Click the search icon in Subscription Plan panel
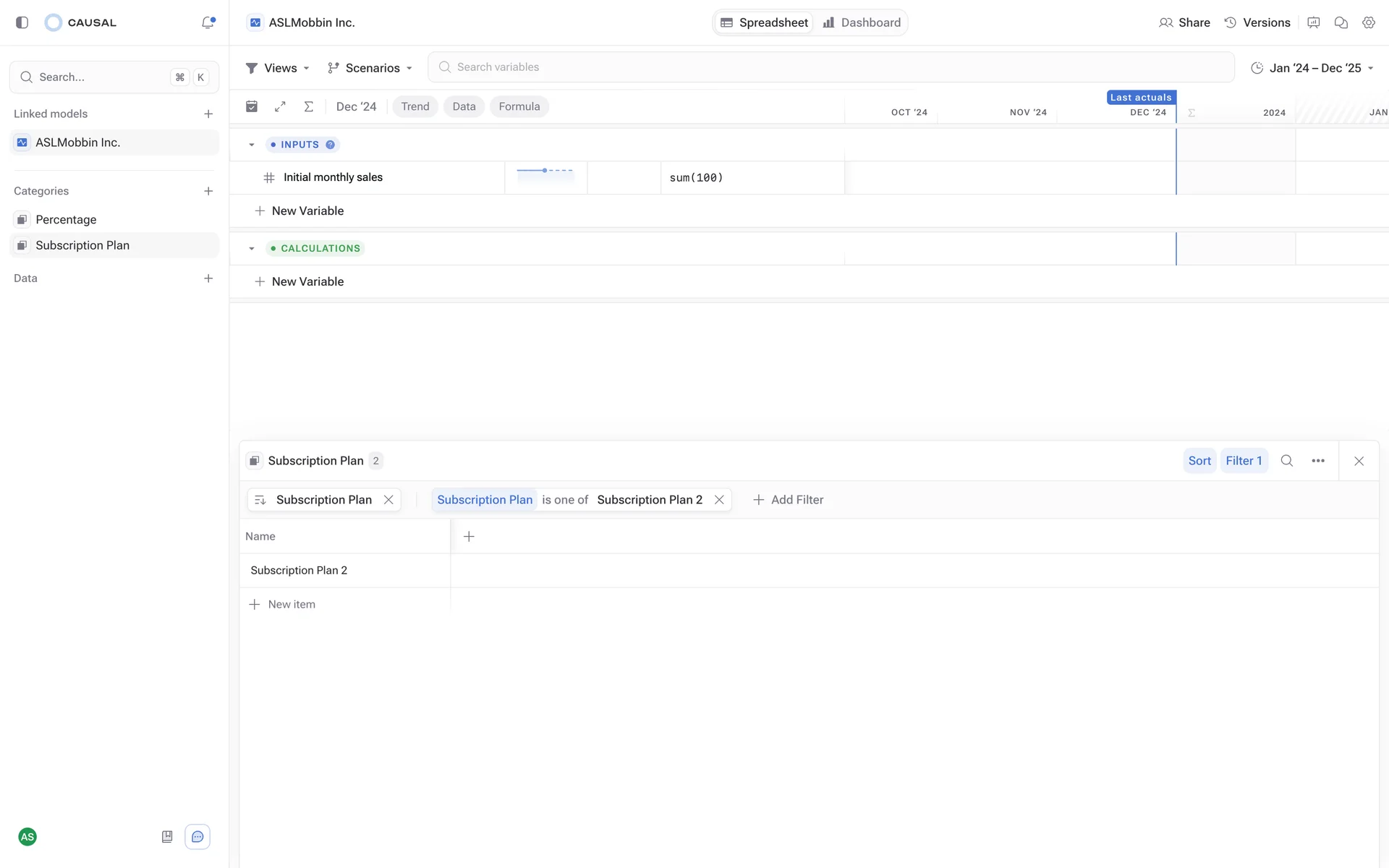The width and height of the screenshot is (1389, 868). coord(1286,461)
